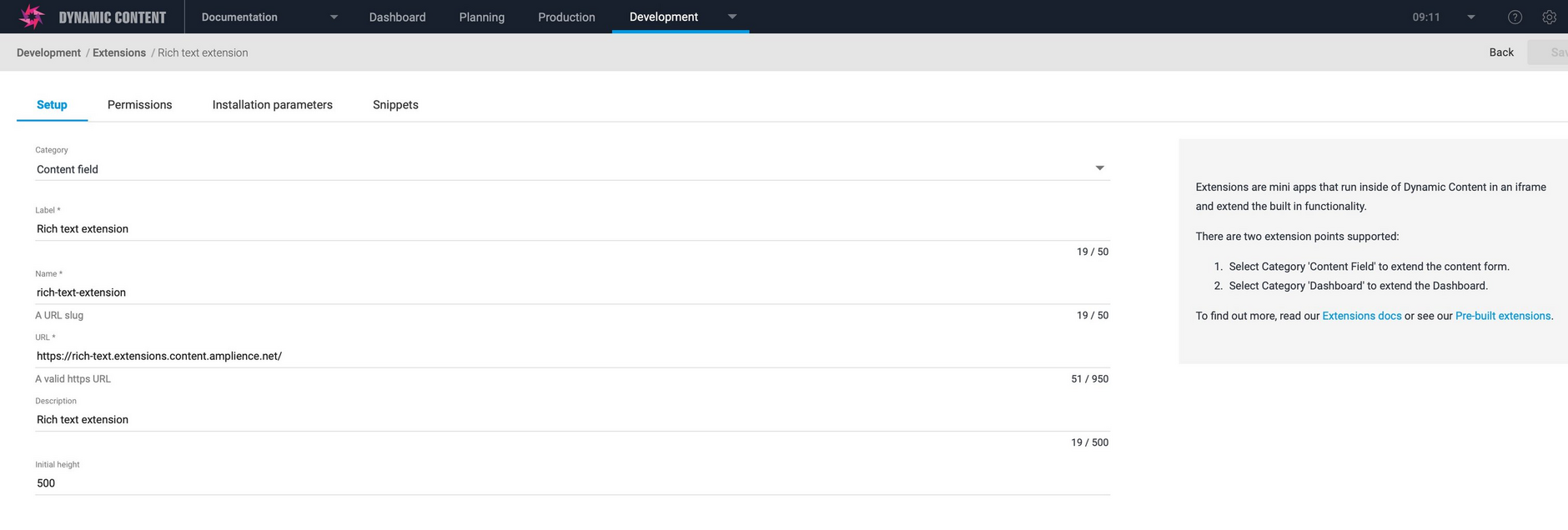The image size is (1568, 530).
Task: Open the Extensions breadcrumb link
Action: coord(119,52)
